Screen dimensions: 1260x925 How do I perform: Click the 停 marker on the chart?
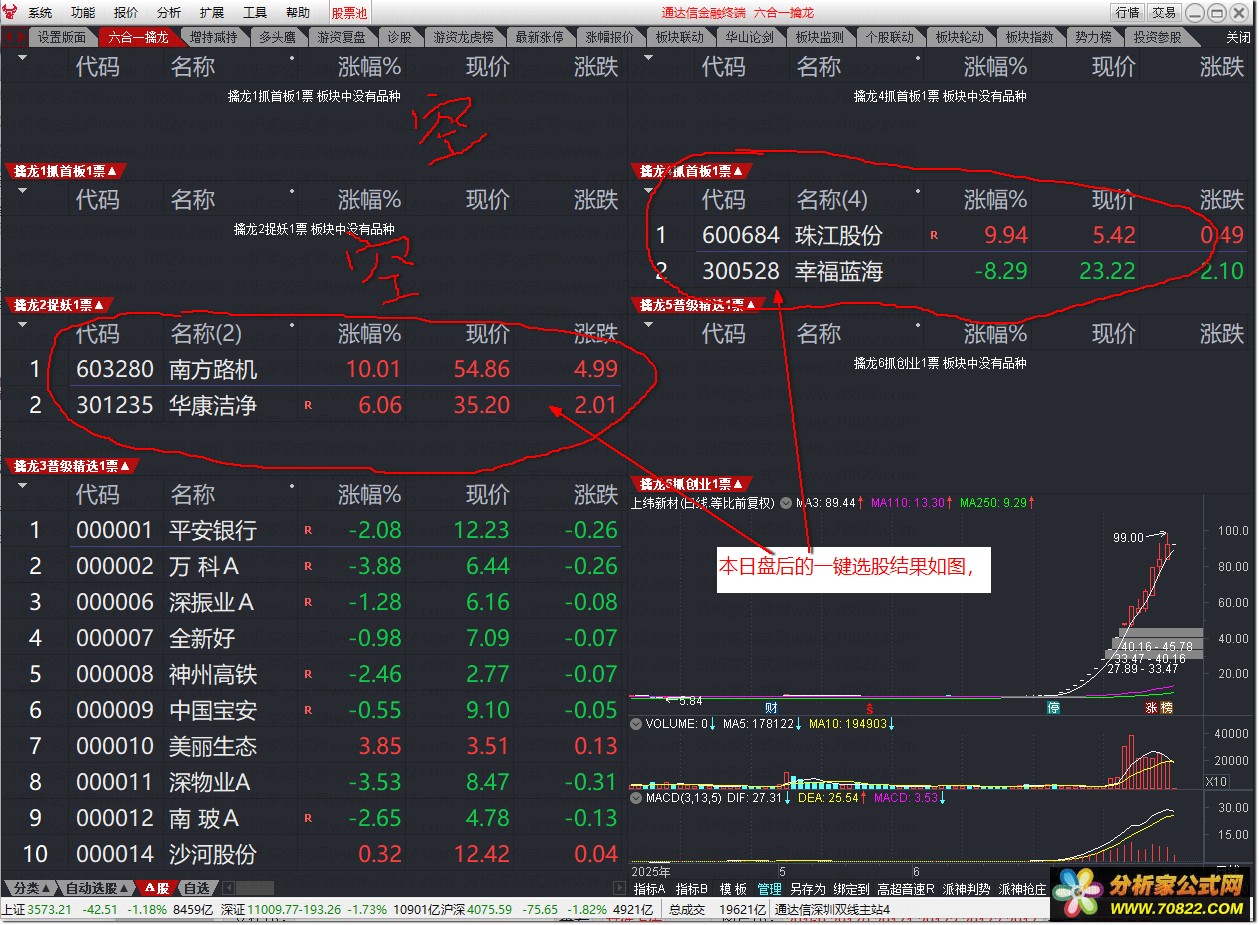(1053, 707)
